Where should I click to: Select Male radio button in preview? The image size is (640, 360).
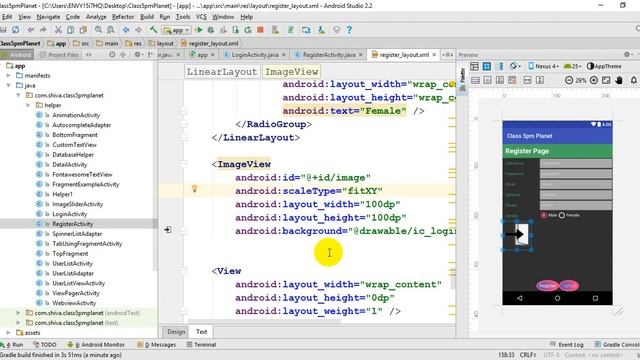pyautogui.click(x=544, y=215)
